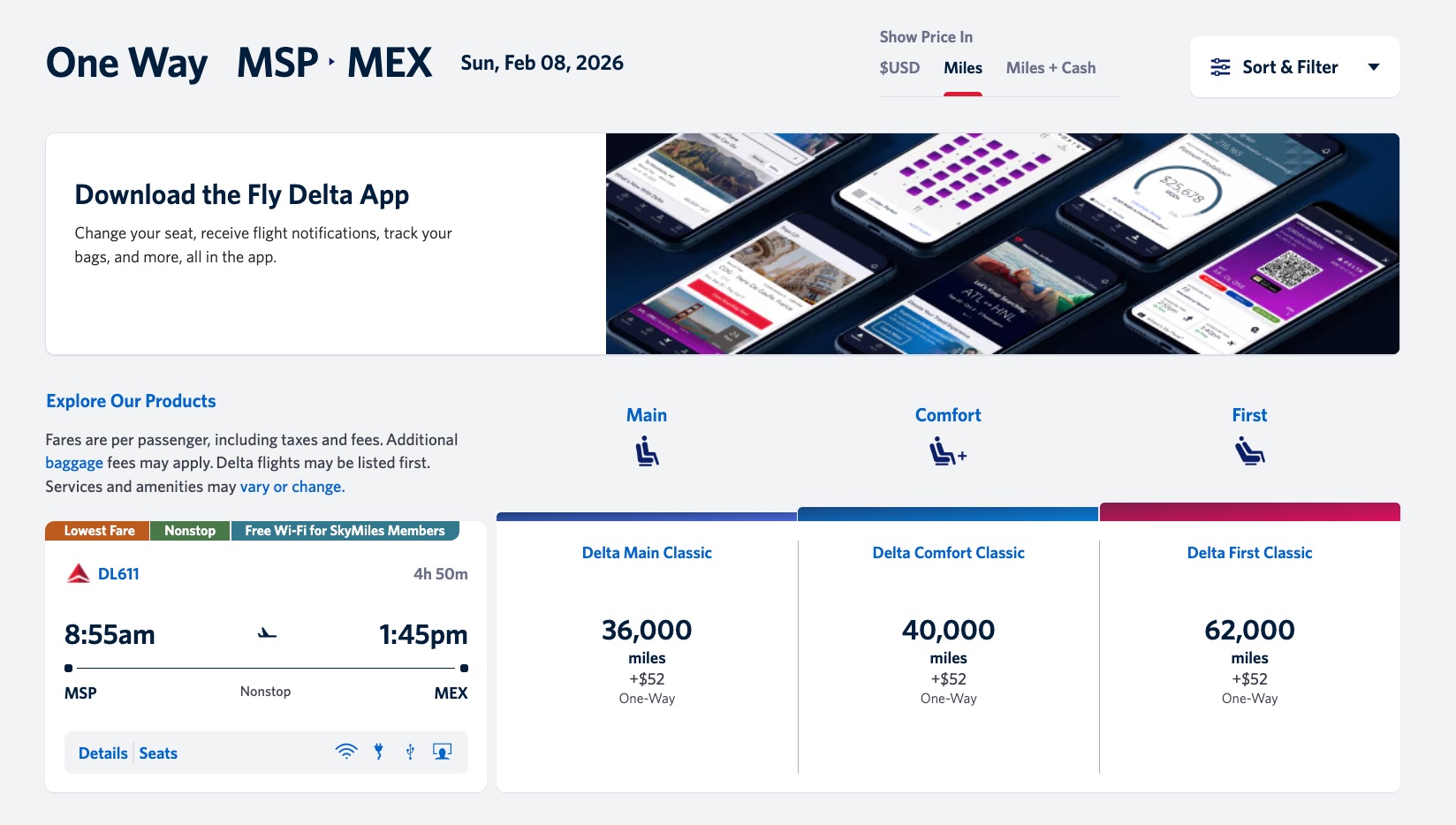Screen dimensions: 1456x825
Task: Open the First cabin column header
Action: [x=1249, y=415]
